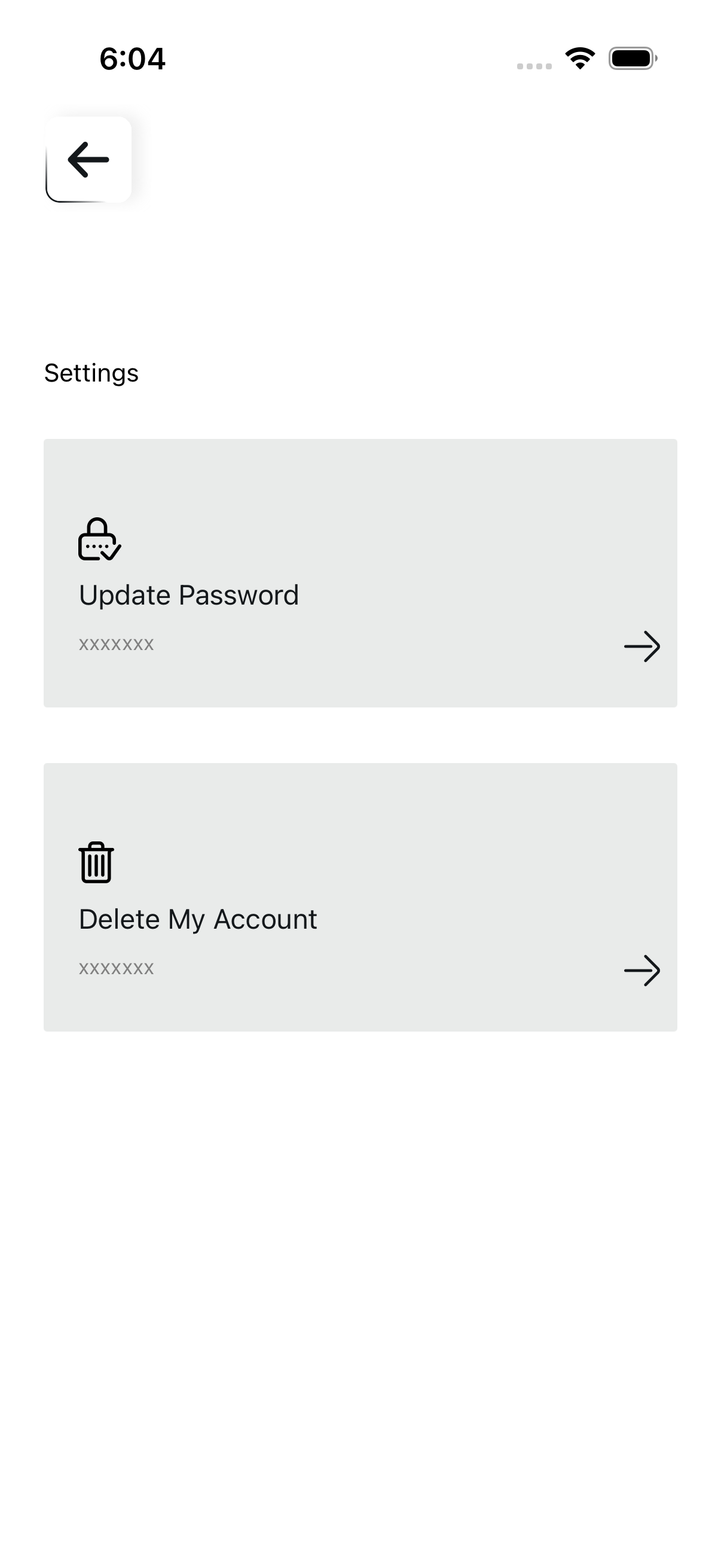The width and height of the screenshot is (721, 1568).
Task: Tap the Wi-Fi status icon
Action: pyautogui.click(x=580, y=59)
